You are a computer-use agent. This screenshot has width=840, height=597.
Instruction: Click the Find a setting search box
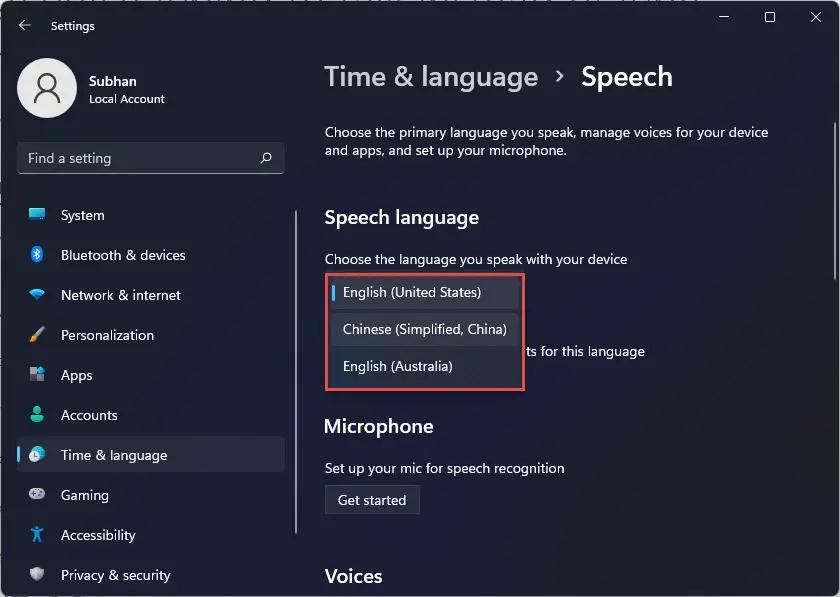[151, 158]
